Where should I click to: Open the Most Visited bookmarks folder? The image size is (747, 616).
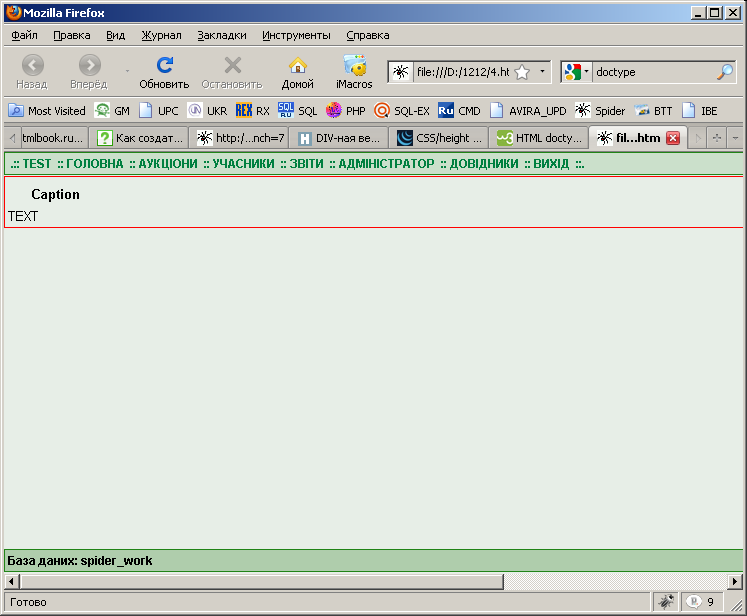pos(47,111)
